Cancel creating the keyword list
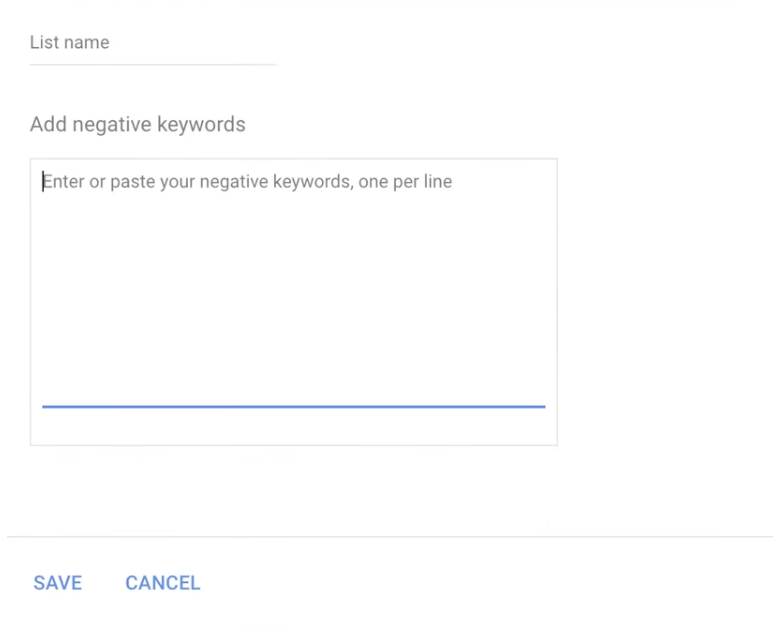Viewport: 773px width, 626px height. (x=163, y=583)
